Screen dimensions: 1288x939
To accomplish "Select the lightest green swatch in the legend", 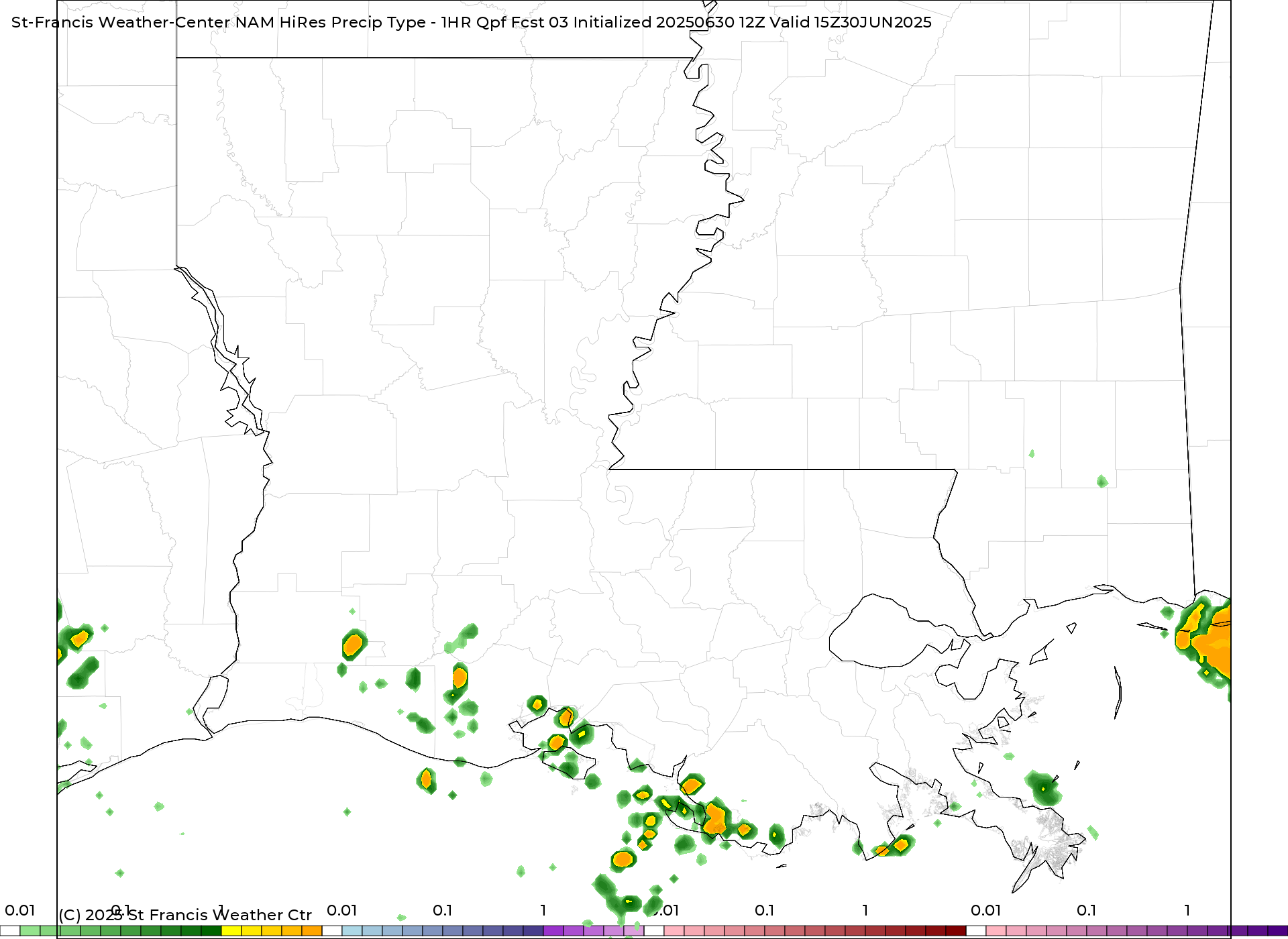I will click(30, 931).
